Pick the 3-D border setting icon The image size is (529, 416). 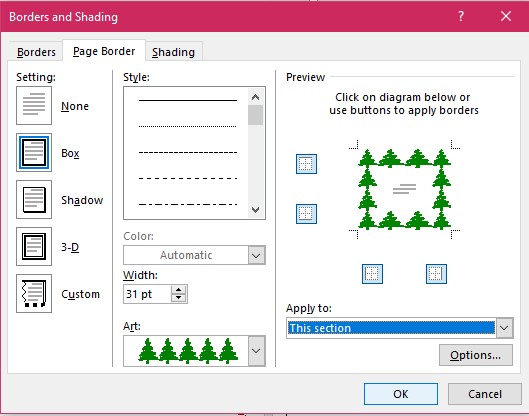point(34,246)
